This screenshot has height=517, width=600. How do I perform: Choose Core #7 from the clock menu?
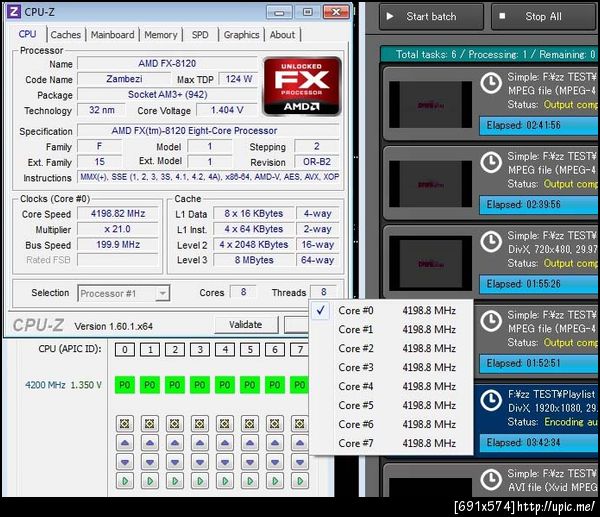click(391, 443)
